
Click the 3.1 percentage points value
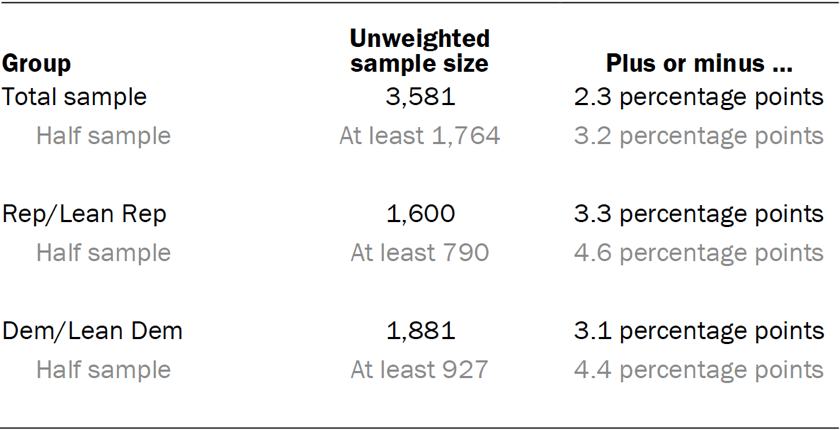coord(699,331)
